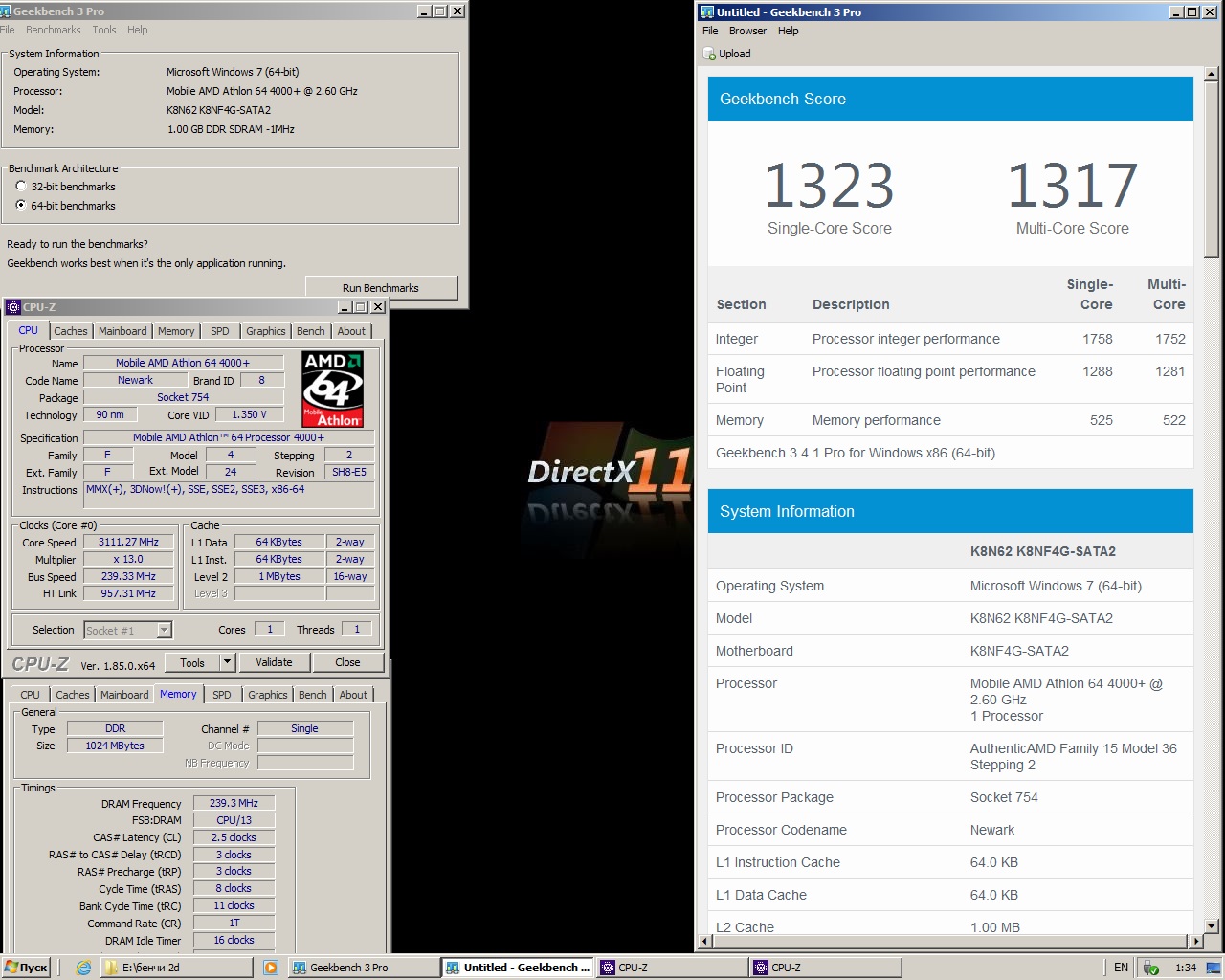Click the Close button in CPU-Z

point(347,662)
